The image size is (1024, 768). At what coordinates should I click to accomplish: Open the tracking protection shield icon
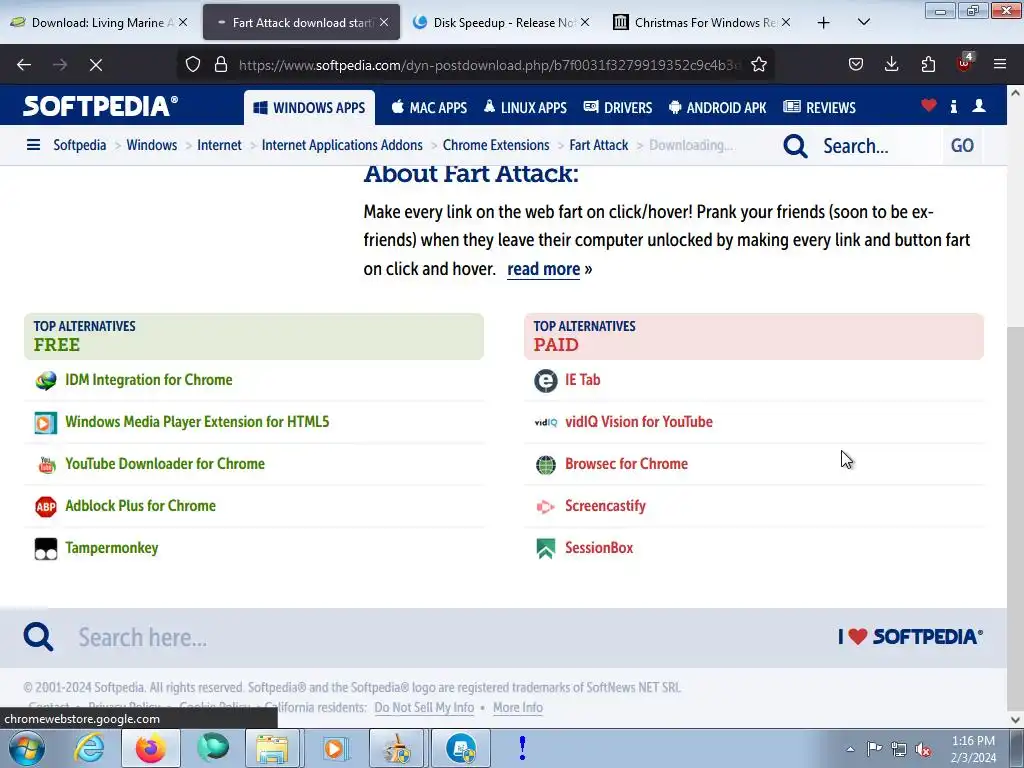coord(193,65)
